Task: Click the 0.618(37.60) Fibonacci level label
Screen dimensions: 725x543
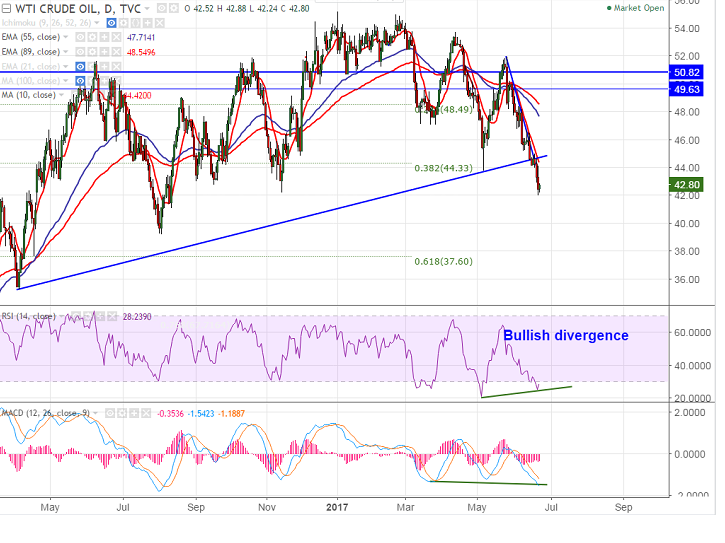Action: pos(443,261)
